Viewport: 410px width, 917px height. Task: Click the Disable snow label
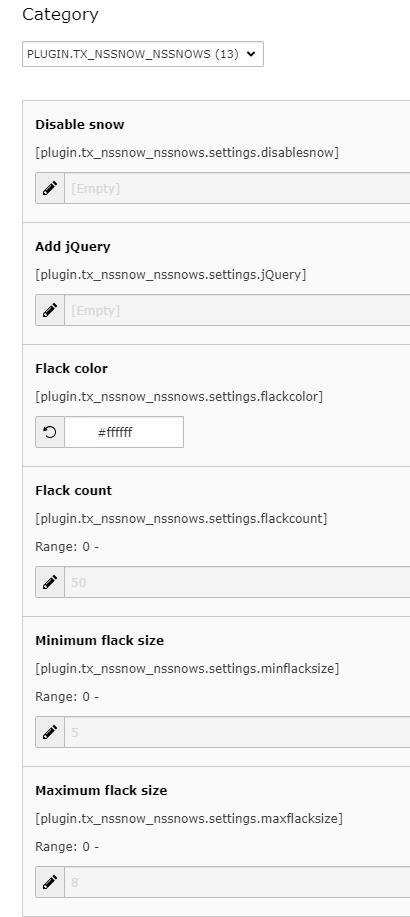coord(80,125)
